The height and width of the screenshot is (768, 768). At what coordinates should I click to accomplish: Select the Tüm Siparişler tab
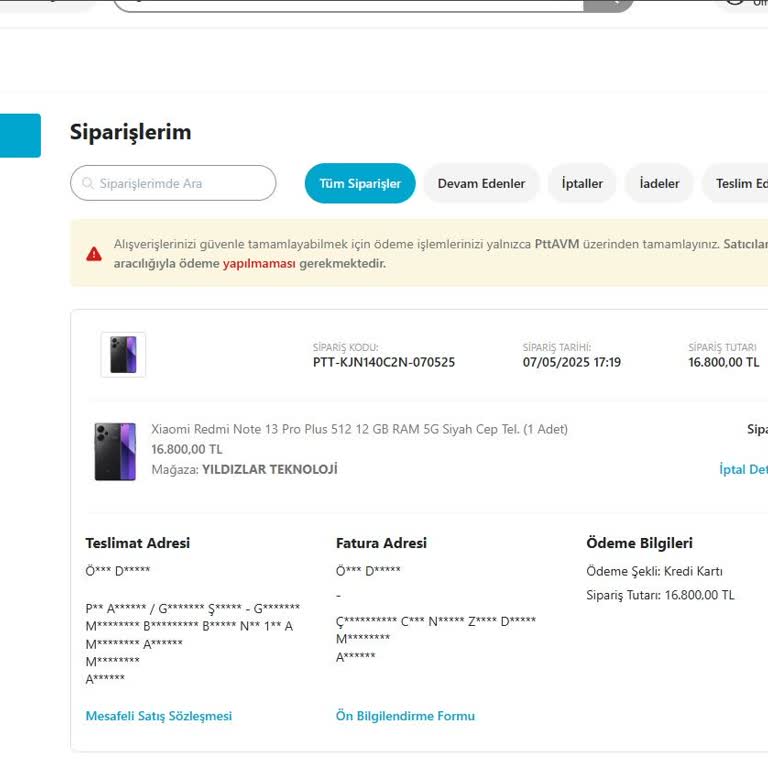[x=360, y=183]
